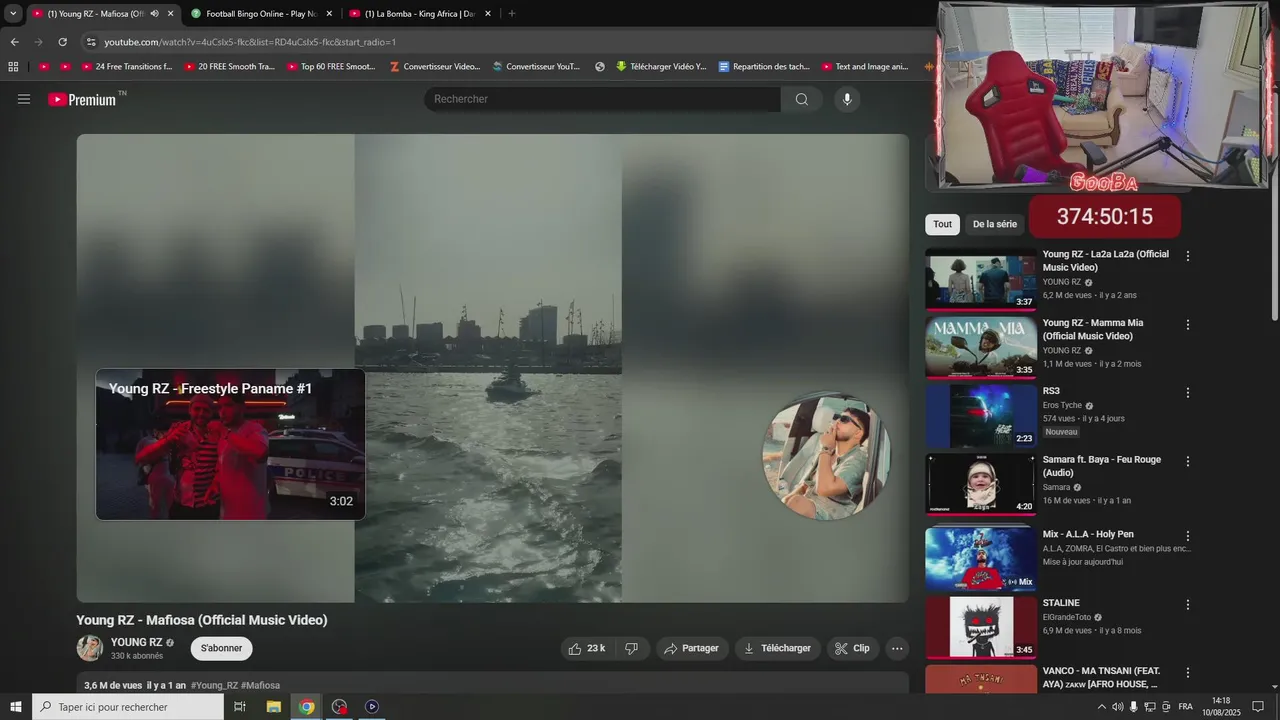Open Young RZ - Mamma Mia title
Viewport: 1280px width, 720px height.
pos(1093,329)
